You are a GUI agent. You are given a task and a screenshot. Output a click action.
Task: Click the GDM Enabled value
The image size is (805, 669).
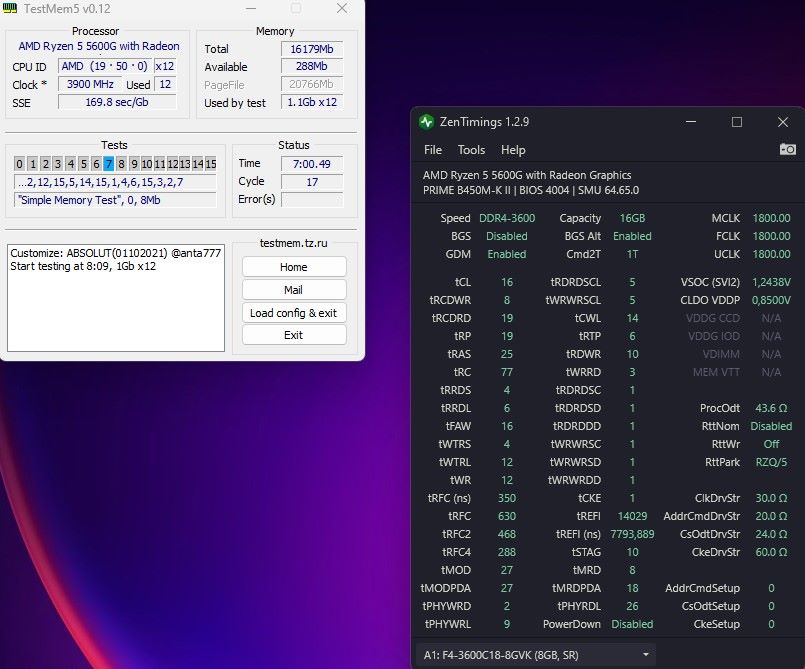507,254
